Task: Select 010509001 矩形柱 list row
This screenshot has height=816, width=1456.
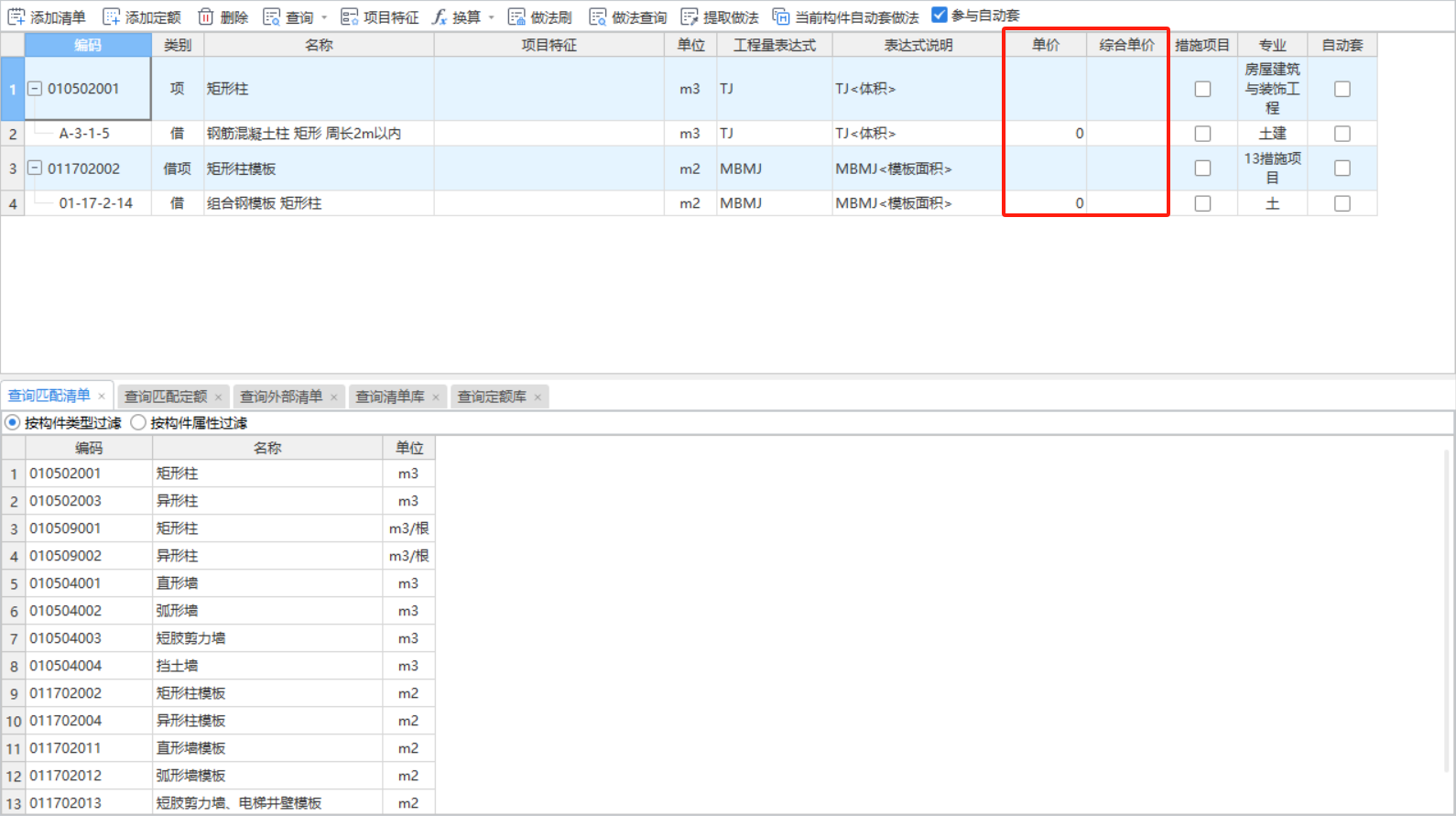Action: coord(218,528)
